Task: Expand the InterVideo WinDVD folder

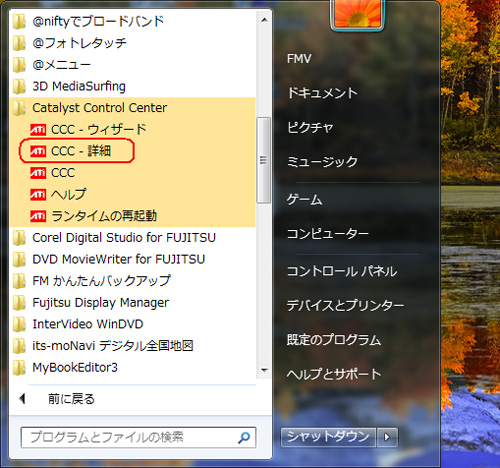Action: 133,324
